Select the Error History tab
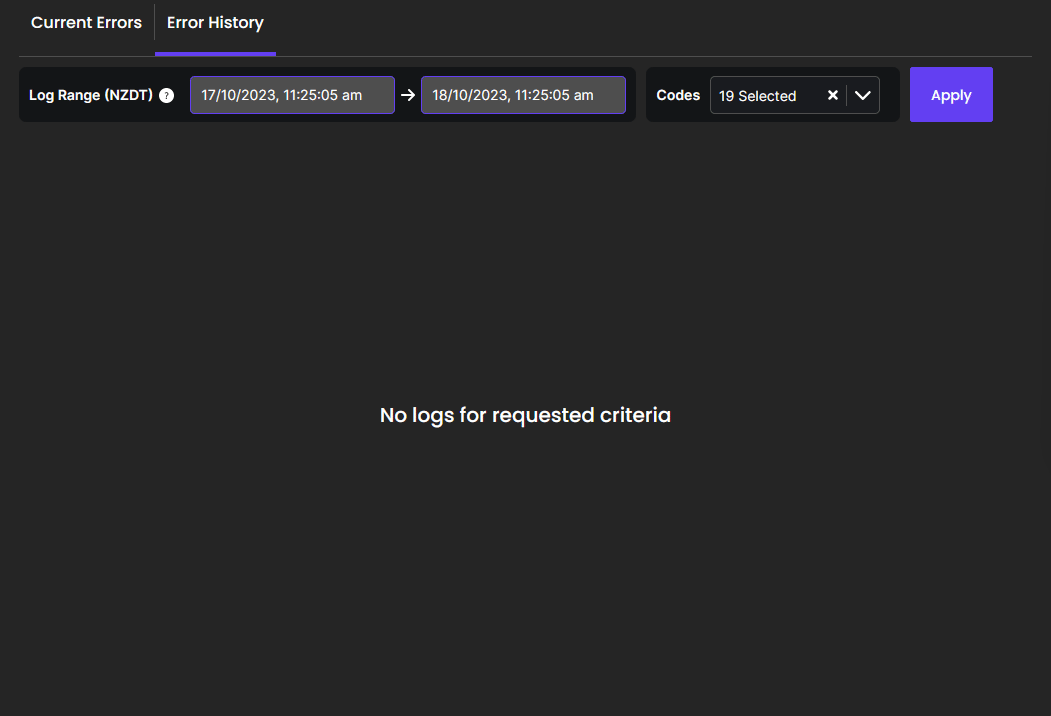 click(x=215, y=22)
